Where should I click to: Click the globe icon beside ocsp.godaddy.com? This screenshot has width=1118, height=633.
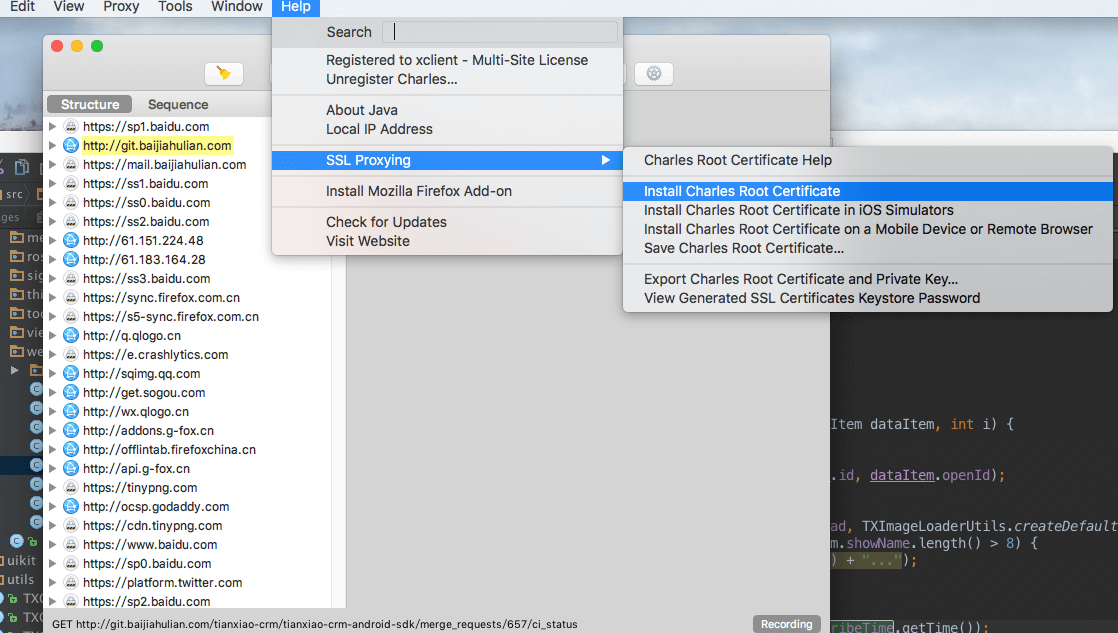pyautogui.click(x=71, y=507)
